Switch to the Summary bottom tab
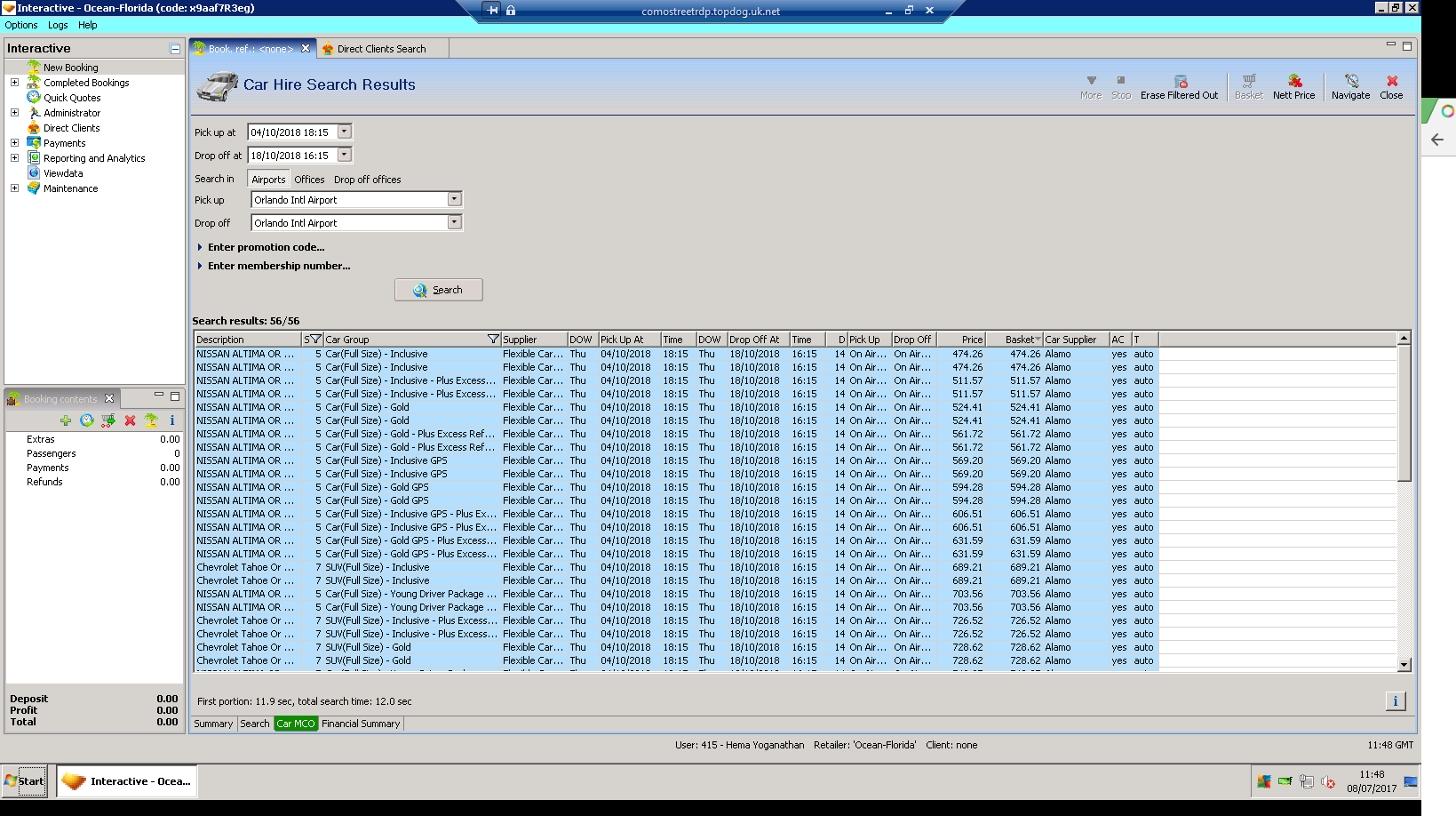The image size is (1456, 816). (x=213, y=724)
